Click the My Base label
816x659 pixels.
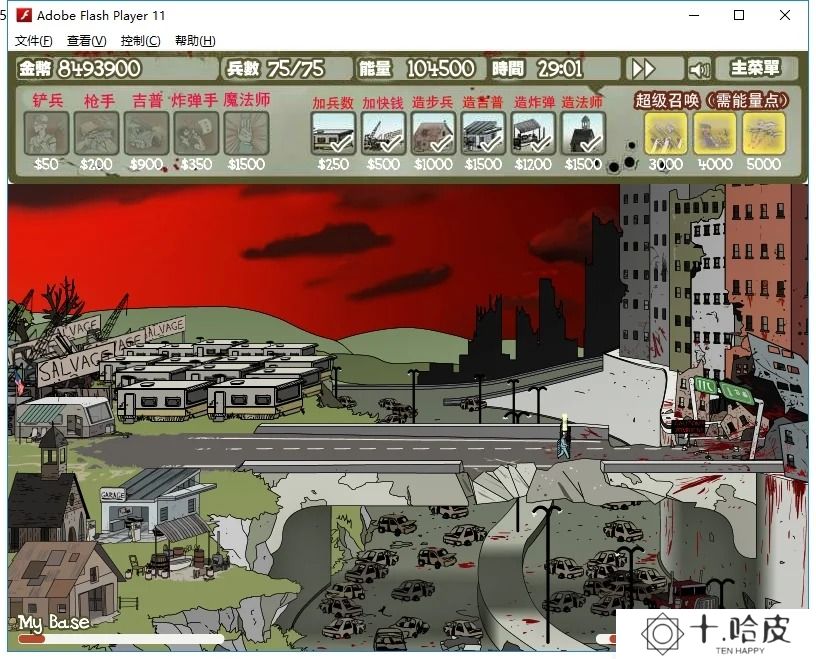click(53, 622)
